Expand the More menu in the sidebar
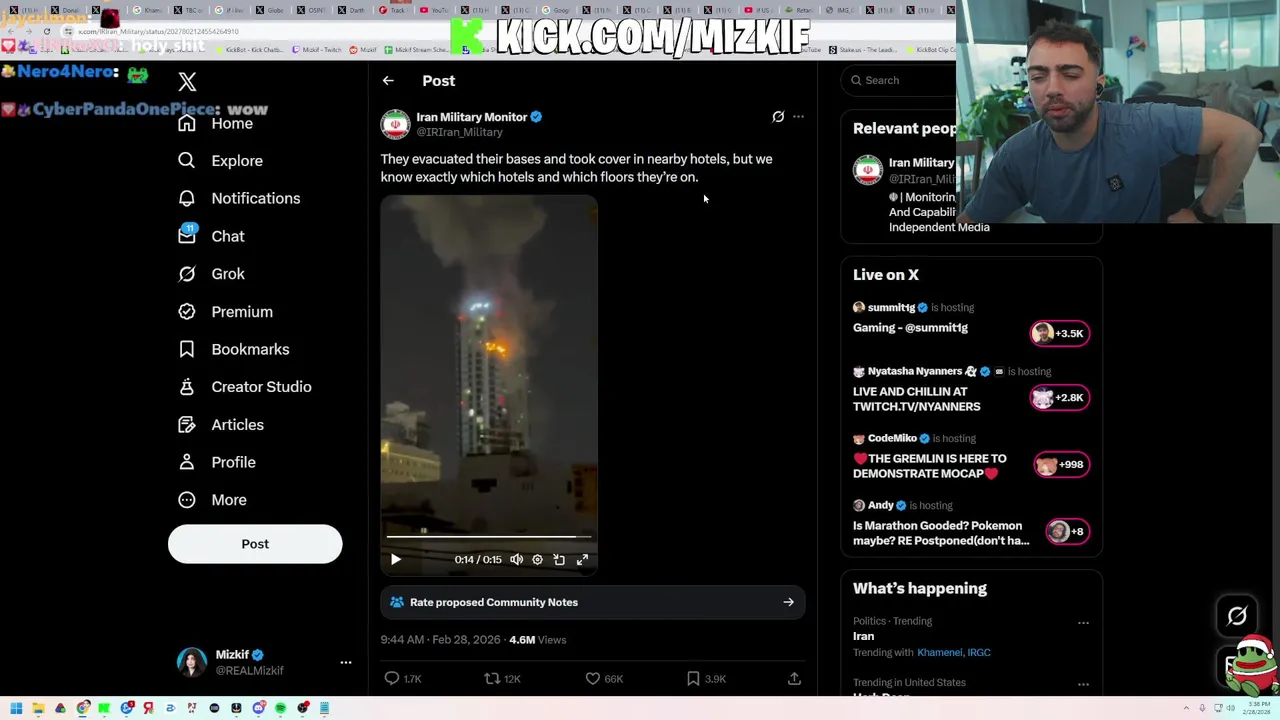Image resolution: width=1280 pixels, height=720 pixels. point(212,500)
